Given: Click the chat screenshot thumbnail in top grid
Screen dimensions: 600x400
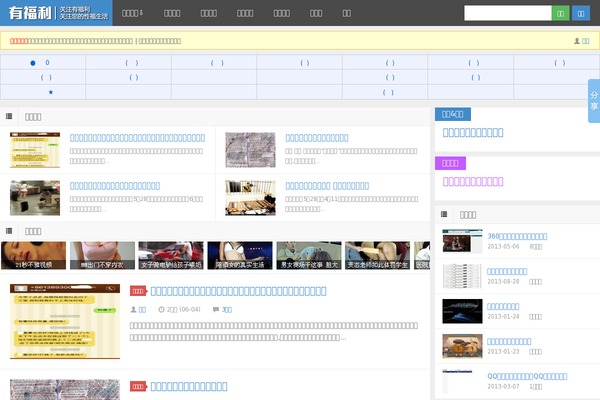Looking at the screenshot, I should (35, 150).
